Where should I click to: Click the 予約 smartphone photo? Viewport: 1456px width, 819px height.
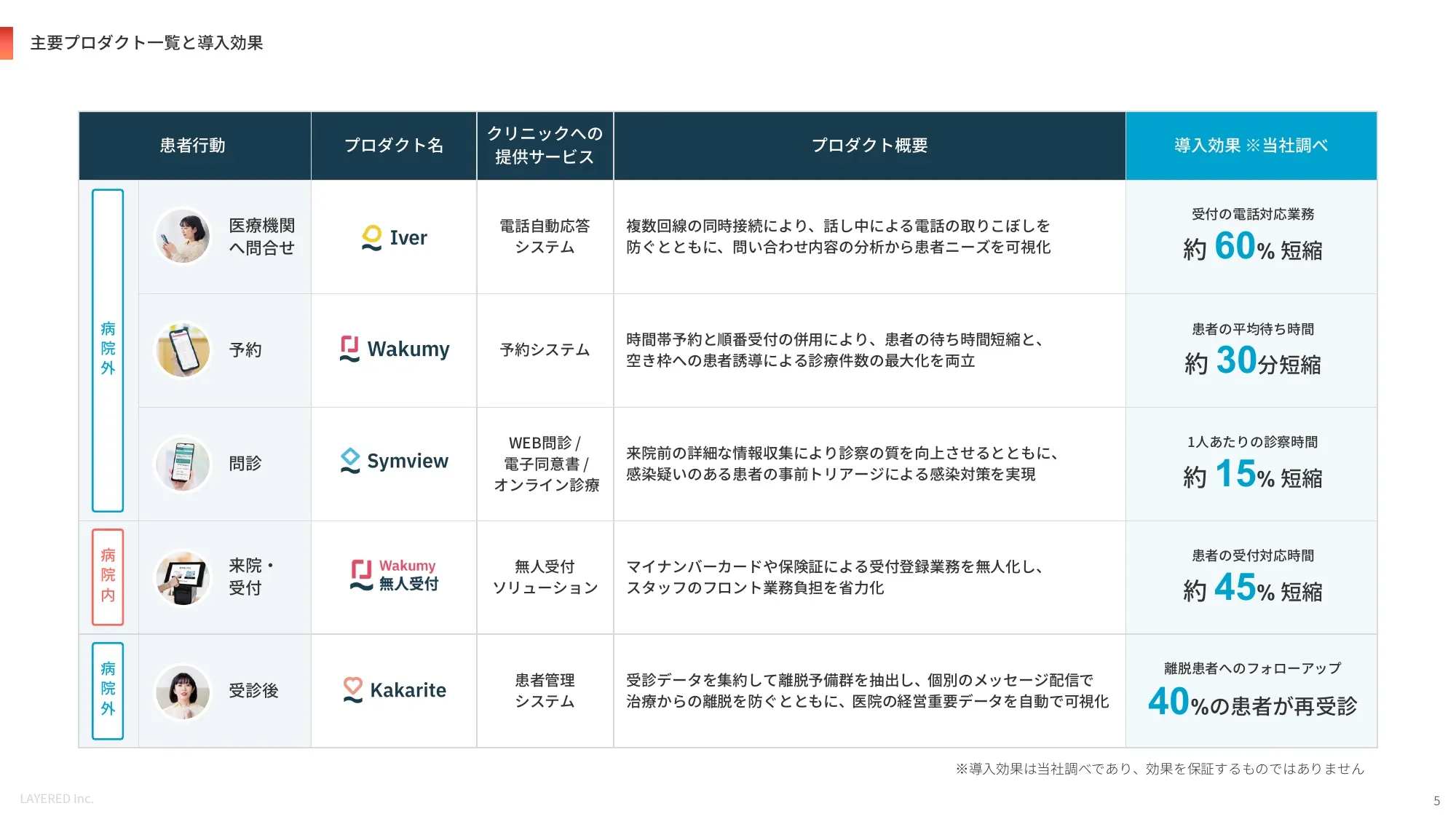(x=183, y=350)
